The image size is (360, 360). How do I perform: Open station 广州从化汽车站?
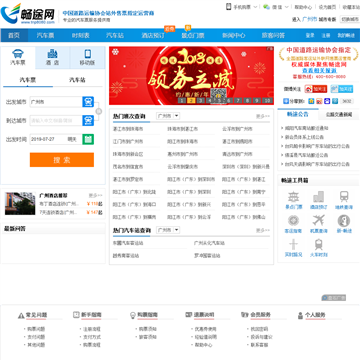tap(209, 243)
